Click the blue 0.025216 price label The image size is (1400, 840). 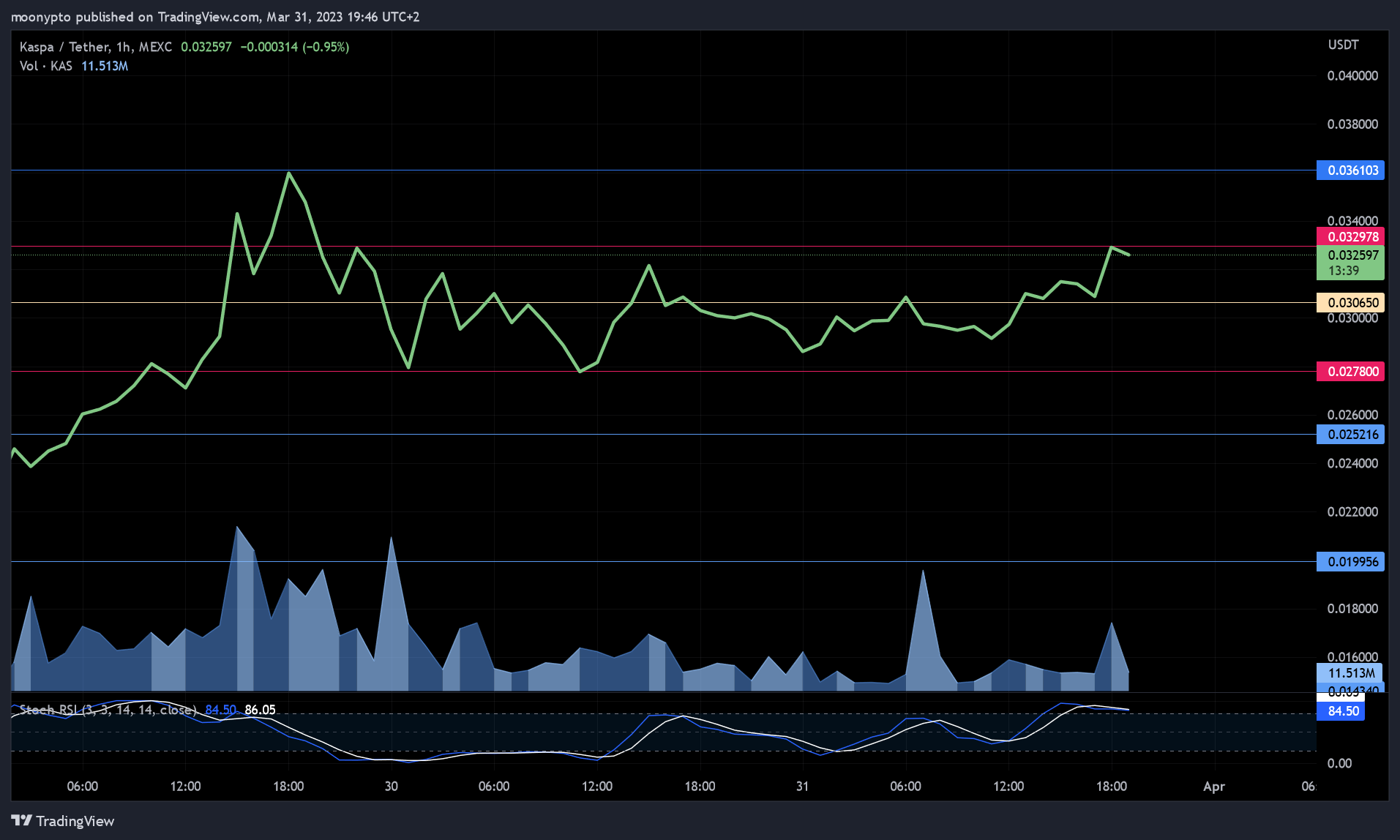coord(1350,434)
